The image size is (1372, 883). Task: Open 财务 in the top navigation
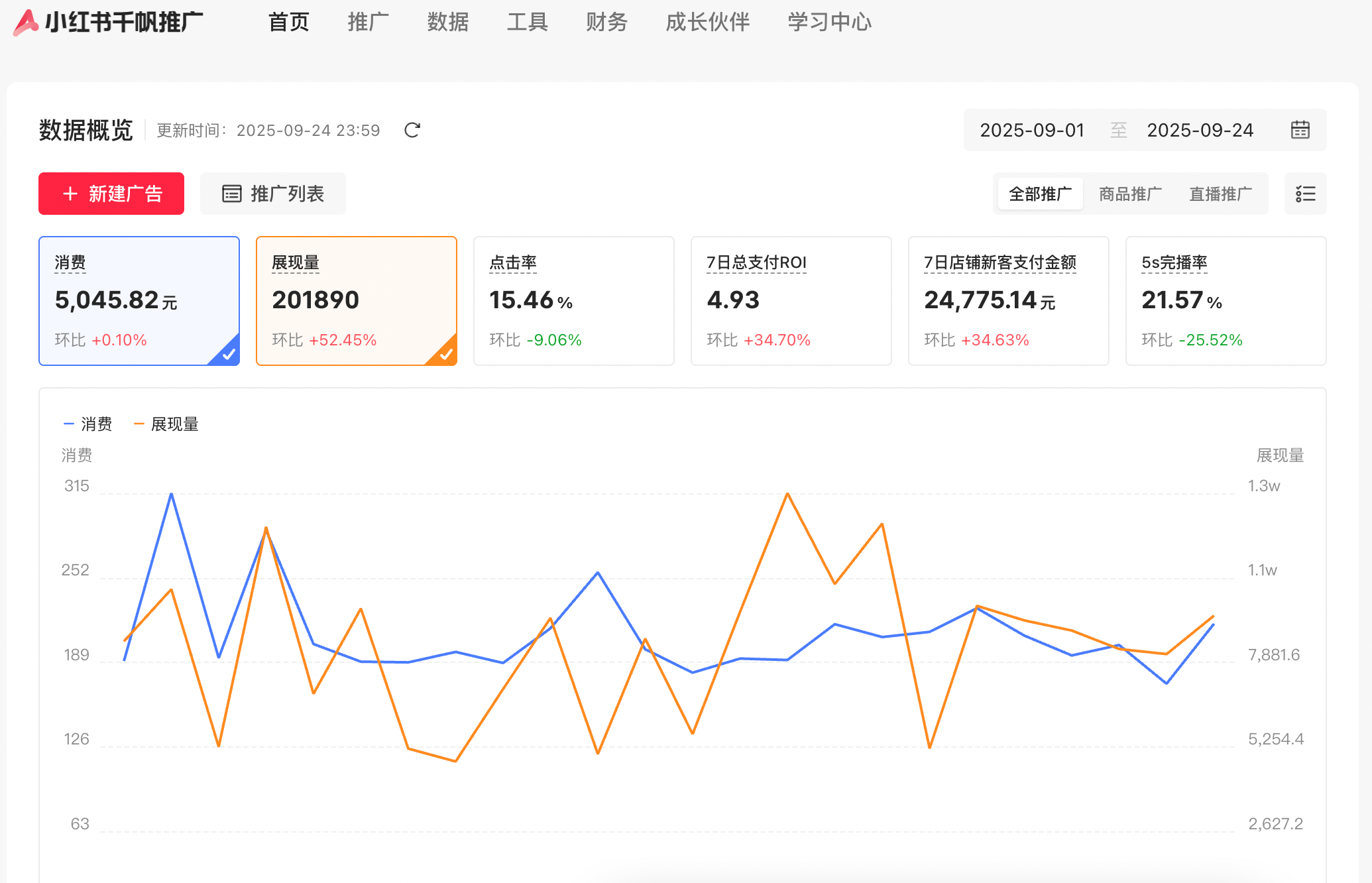click(606, 23)
